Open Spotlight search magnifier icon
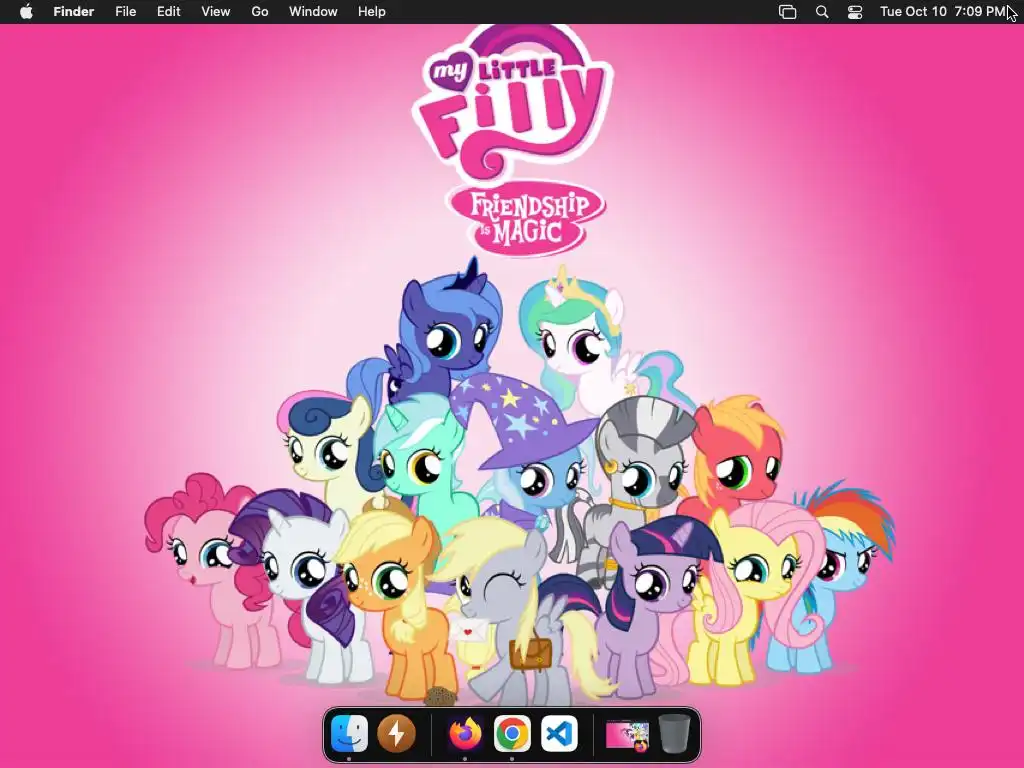1024x768 pixels. pos(822,12)
